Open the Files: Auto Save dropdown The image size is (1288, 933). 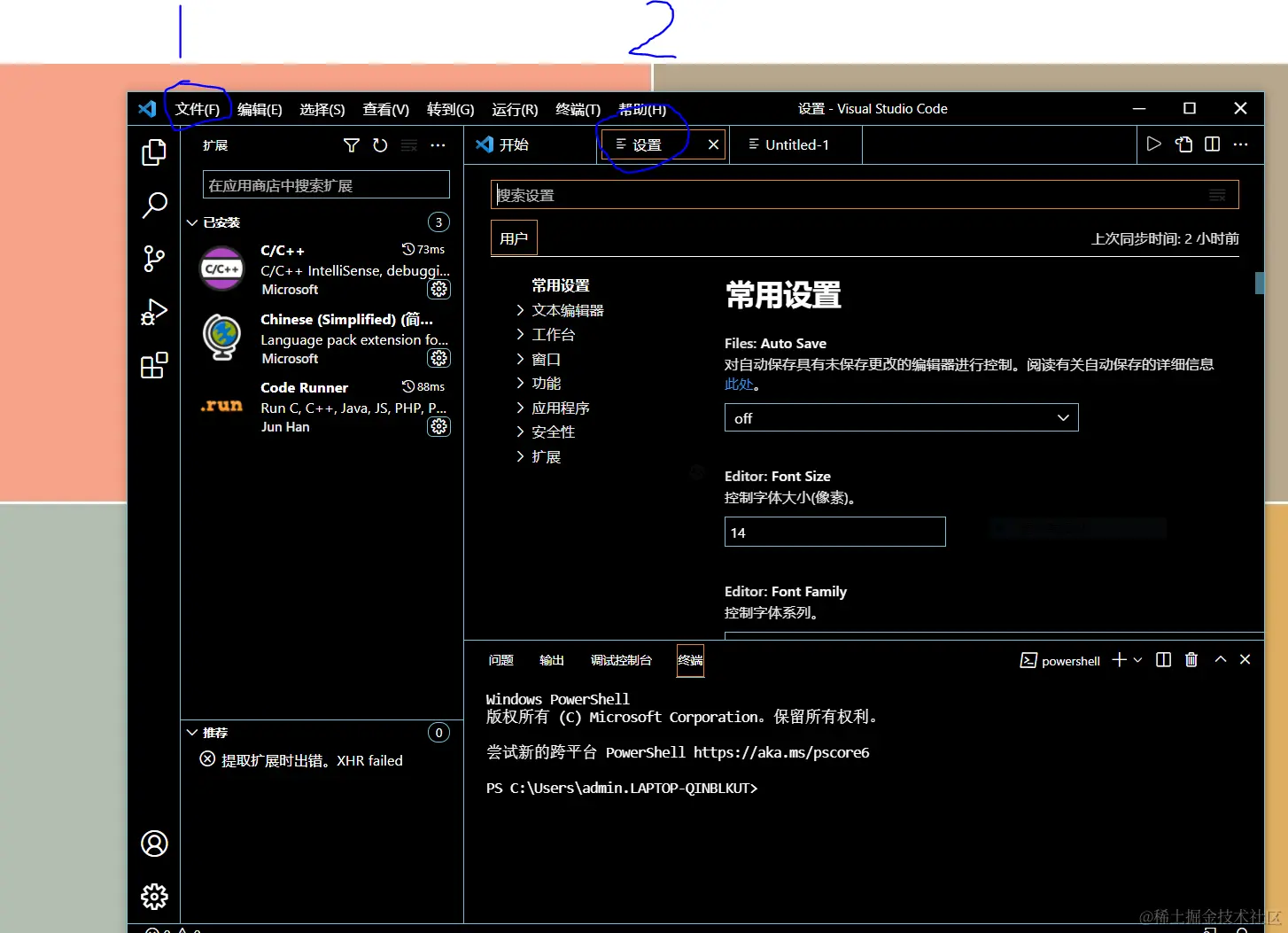901,418
